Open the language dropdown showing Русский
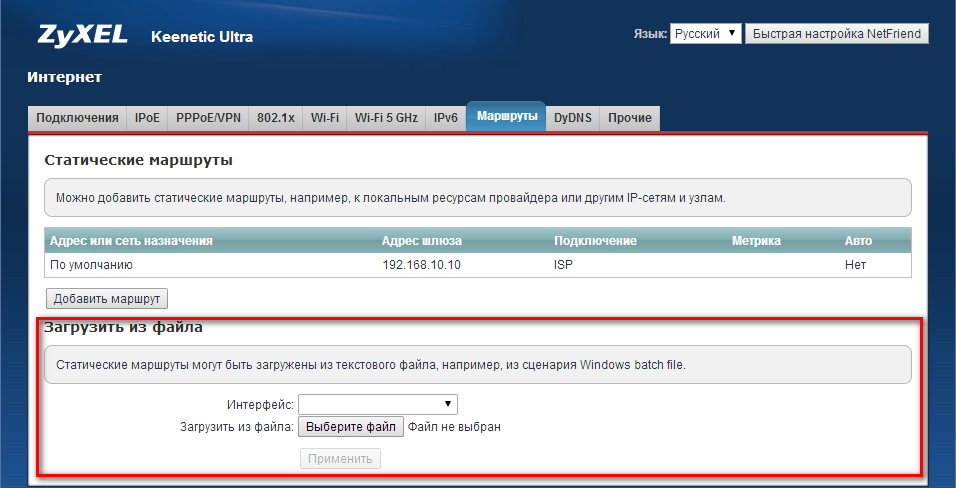956x488 pixels. (x=705, y=34)
